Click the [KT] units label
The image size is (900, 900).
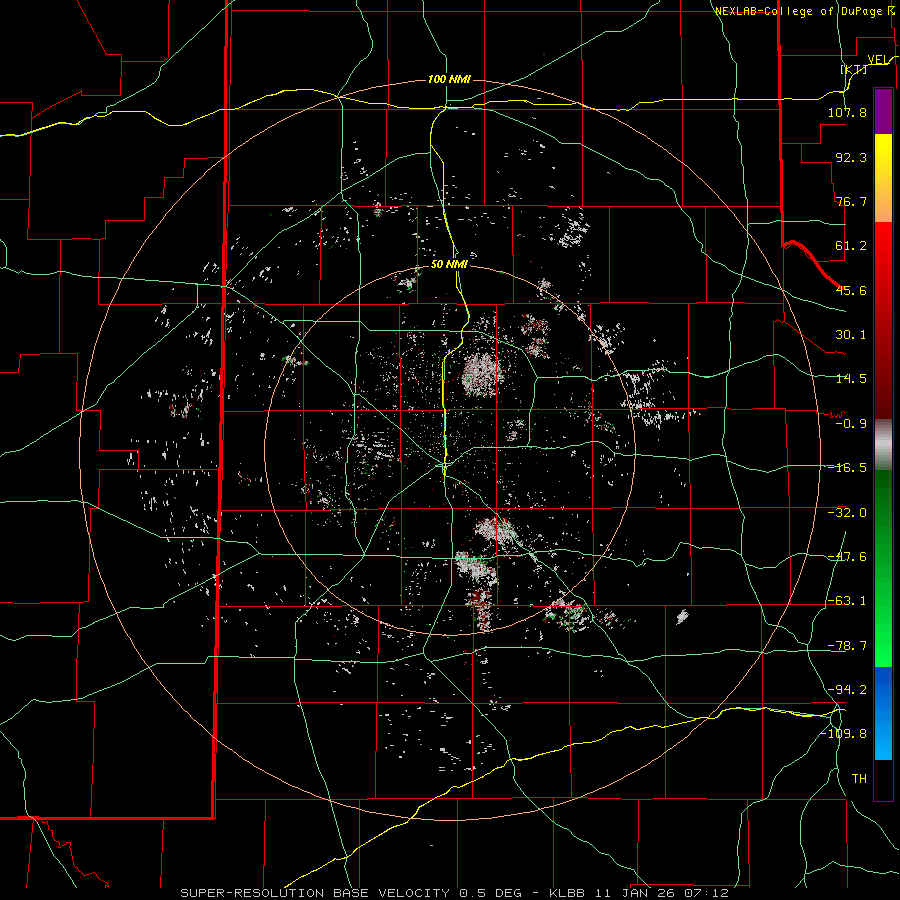tap(854, 69)
